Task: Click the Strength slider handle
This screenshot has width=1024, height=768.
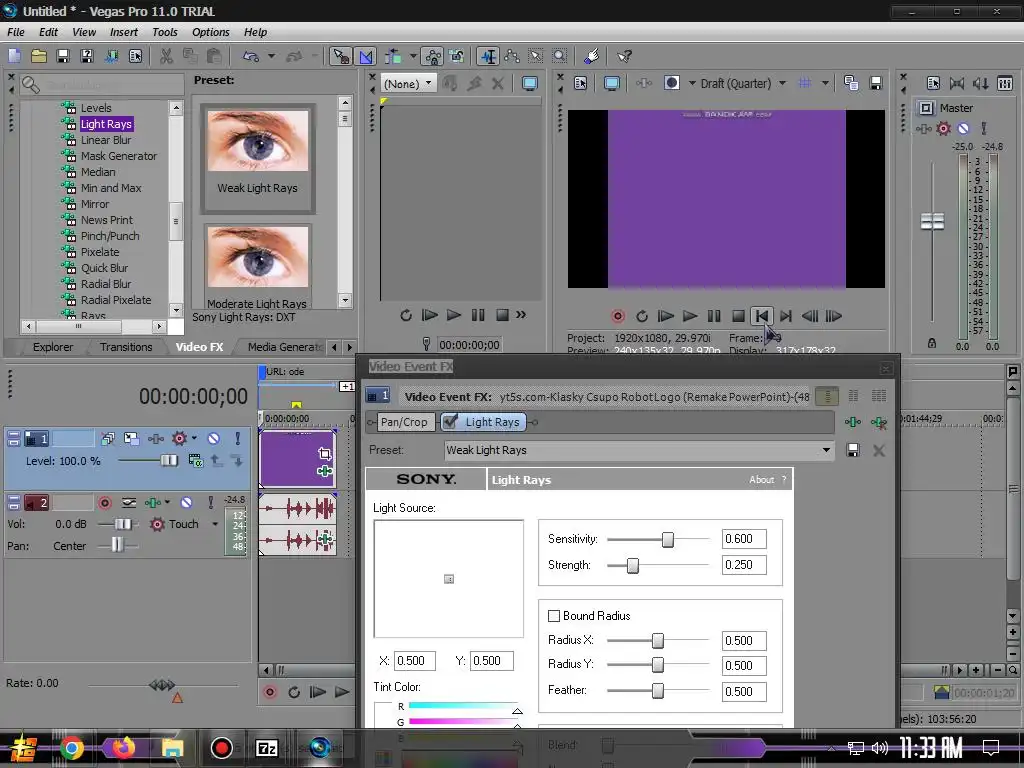Action: click(633, 566)
